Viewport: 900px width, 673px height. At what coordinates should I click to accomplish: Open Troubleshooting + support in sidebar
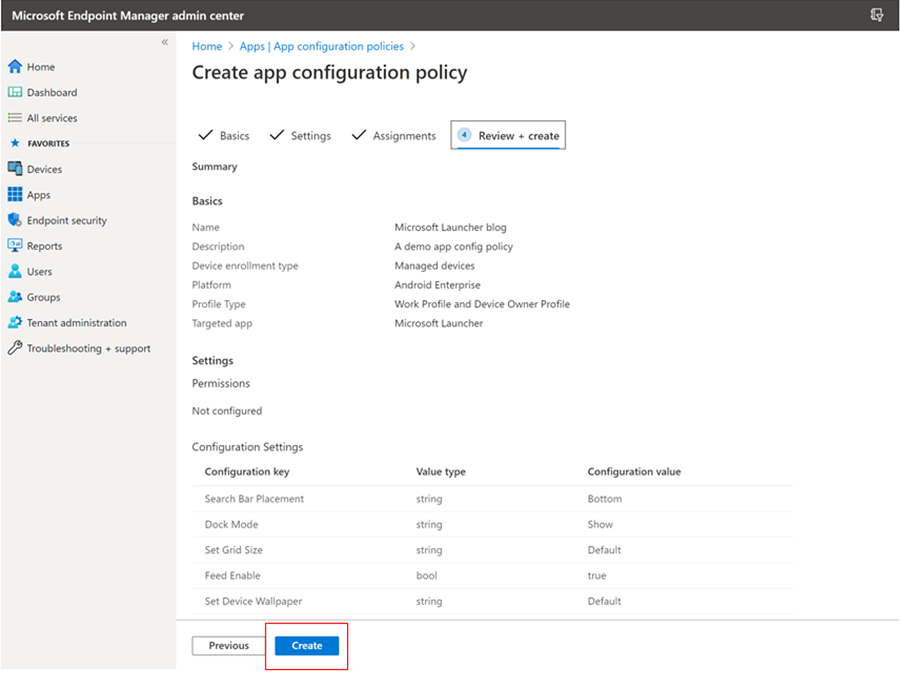pos(88,348)
